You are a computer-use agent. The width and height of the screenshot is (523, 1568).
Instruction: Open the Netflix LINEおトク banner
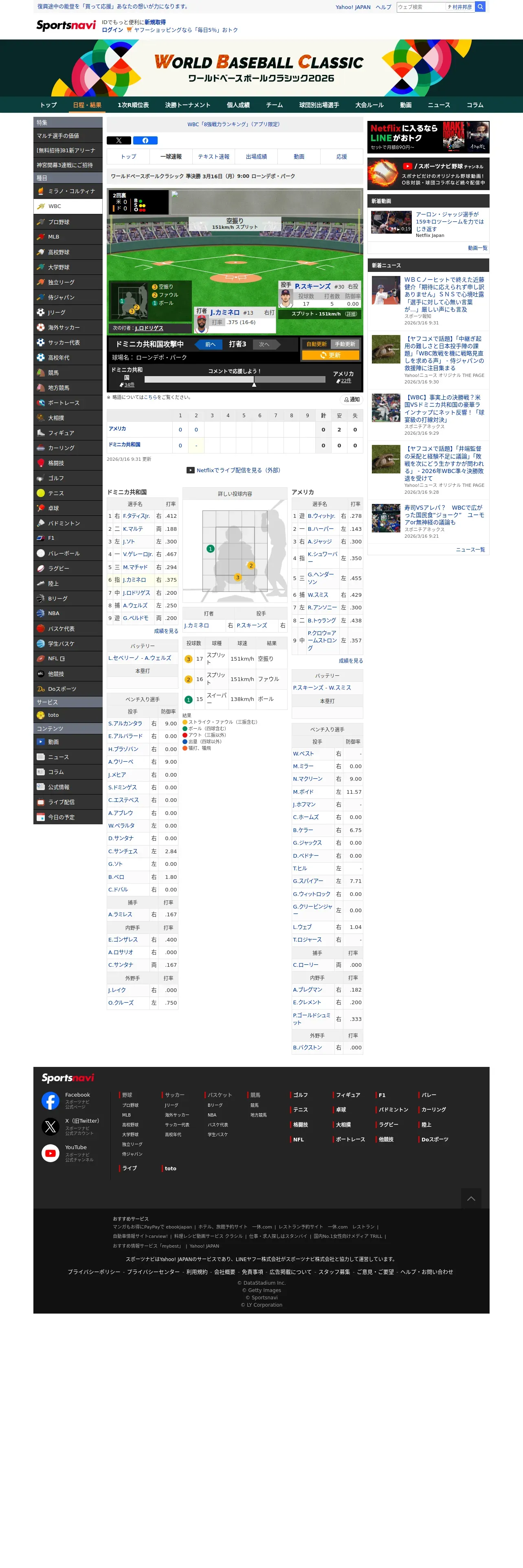tap(428, 137)
